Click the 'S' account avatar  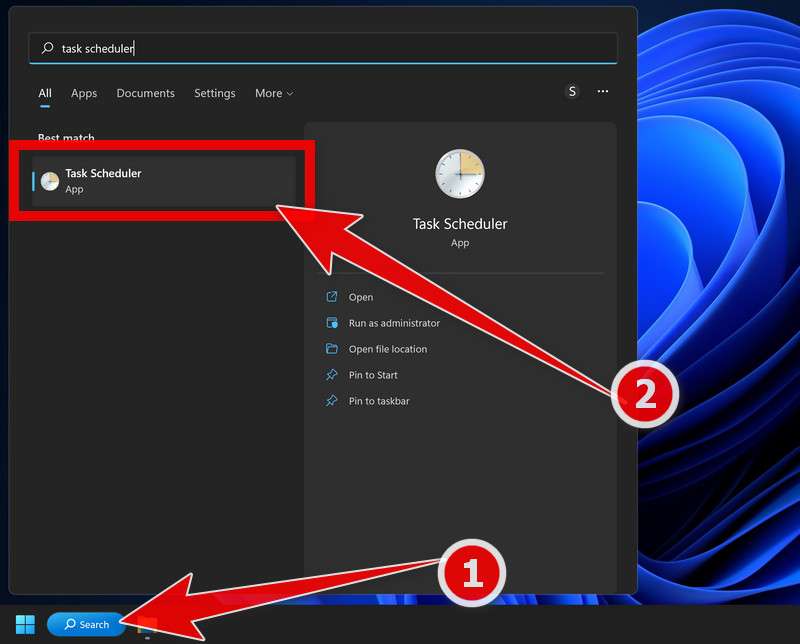coord(572,91)
